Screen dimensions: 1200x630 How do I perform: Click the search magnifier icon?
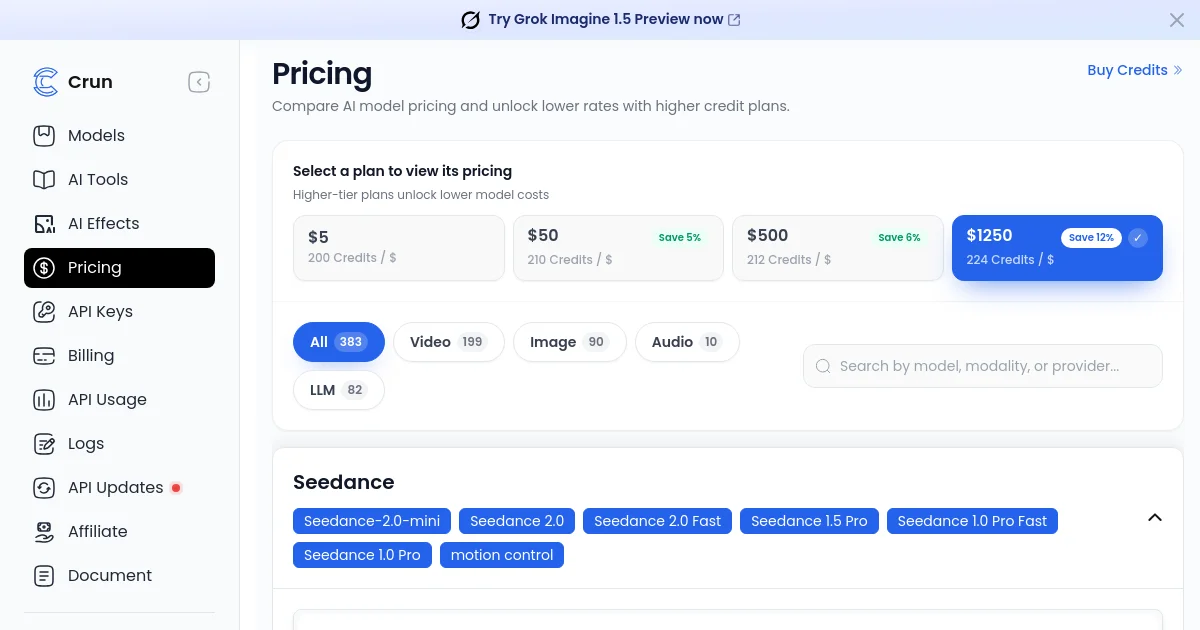(824, 366)
